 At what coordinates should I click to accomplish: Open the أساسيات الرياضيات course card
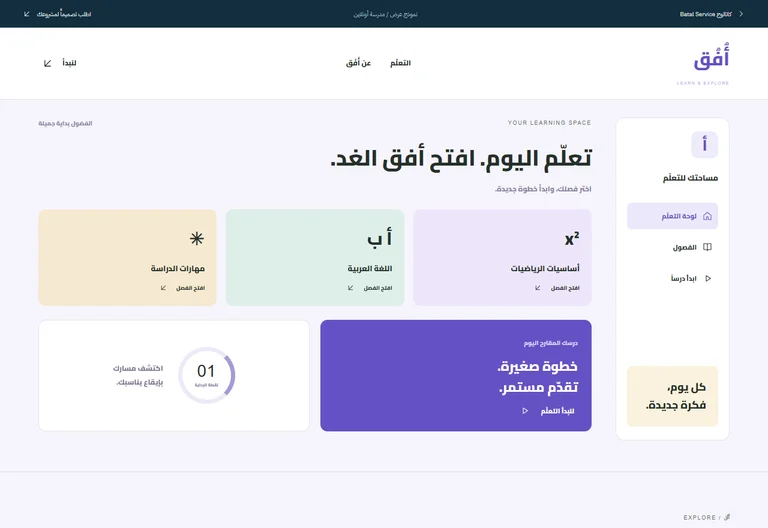pos(502,258)
